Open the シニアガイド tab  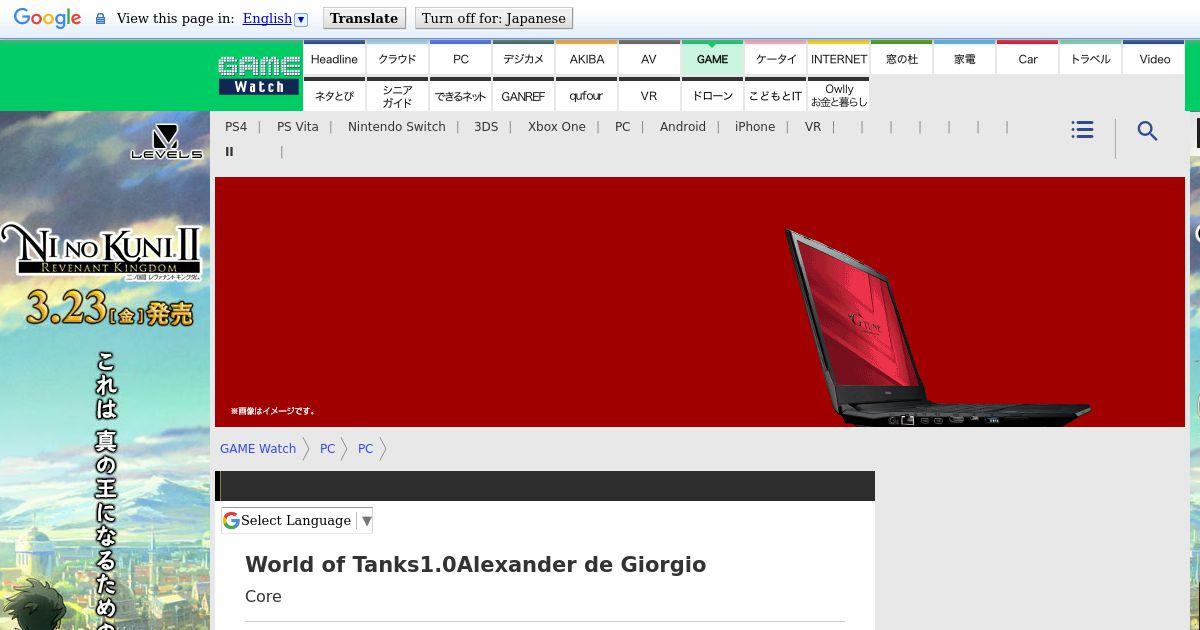(397, 94)
